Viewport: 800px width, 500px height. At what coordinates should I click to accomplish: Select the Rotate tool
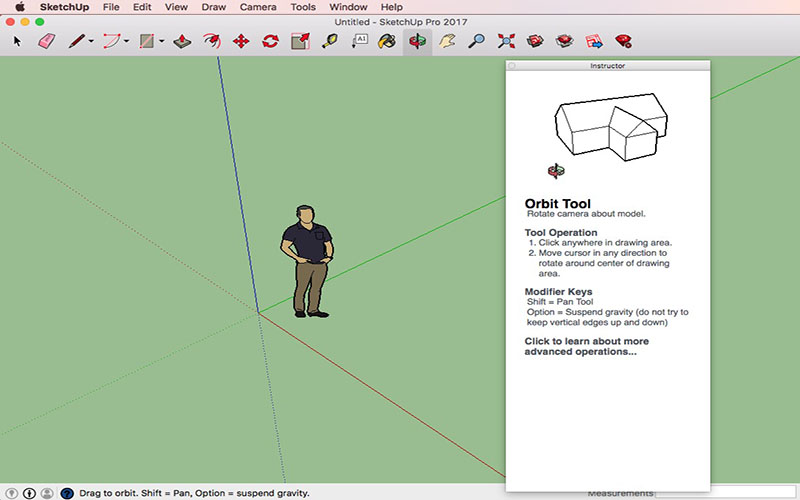[270, 41]
